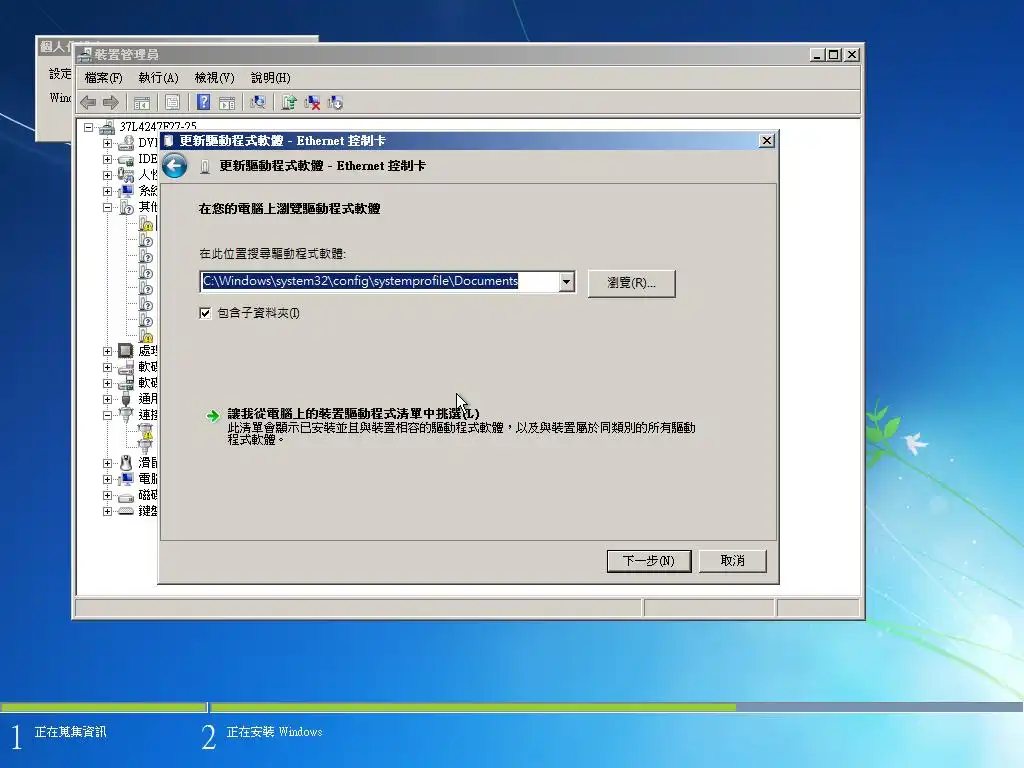Image resolution: width=1024 pixels, height=768 pixels.
Task: Click the 正在蒐集資訊 step label
Action: tap(71, 732)
